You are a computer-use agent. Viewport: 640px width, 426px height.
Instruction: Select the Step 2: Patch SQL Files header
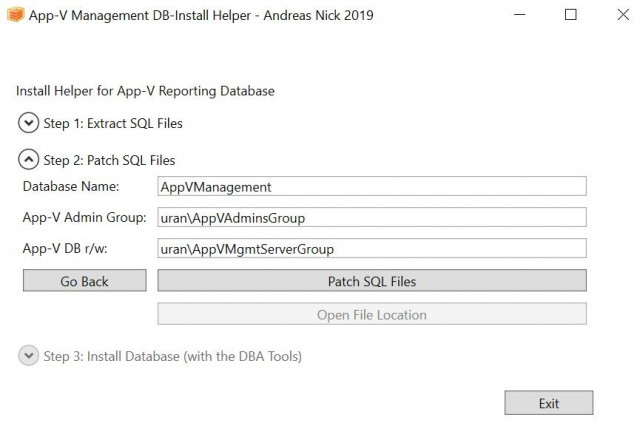109,160
